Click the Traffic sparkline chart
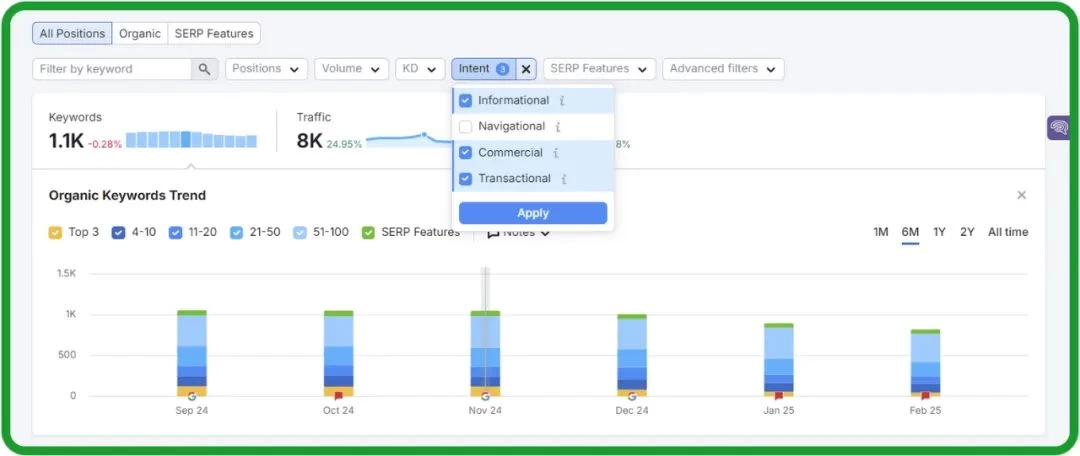Viewport: 1080px width, 456px height. [409, 140]
